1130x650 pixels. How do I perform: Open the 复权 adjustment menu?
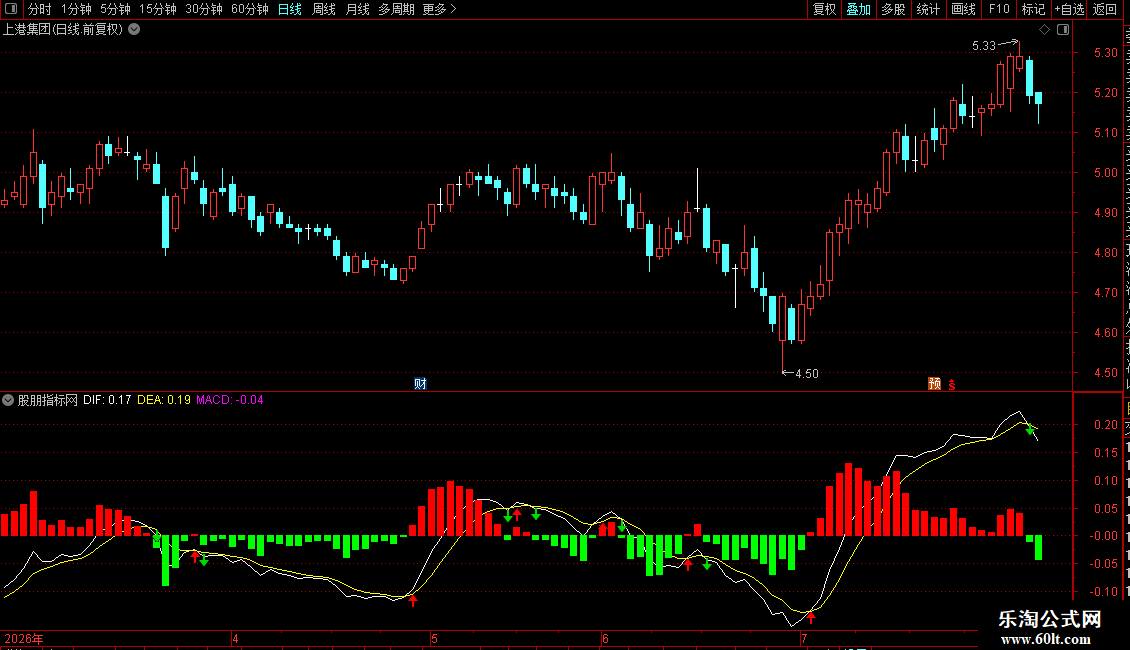click(x=824, y=9)
